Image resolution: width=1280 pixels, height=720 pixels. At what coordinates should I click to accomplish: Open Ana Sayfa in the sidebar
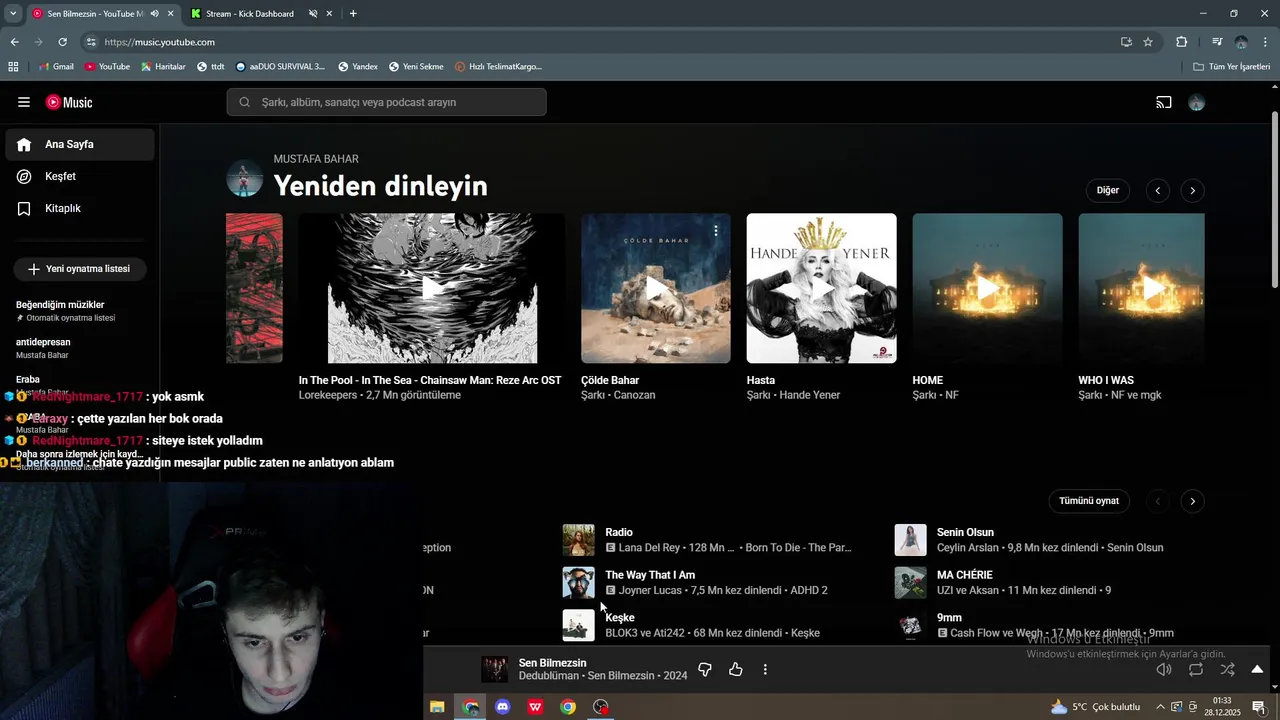(80, 144)
